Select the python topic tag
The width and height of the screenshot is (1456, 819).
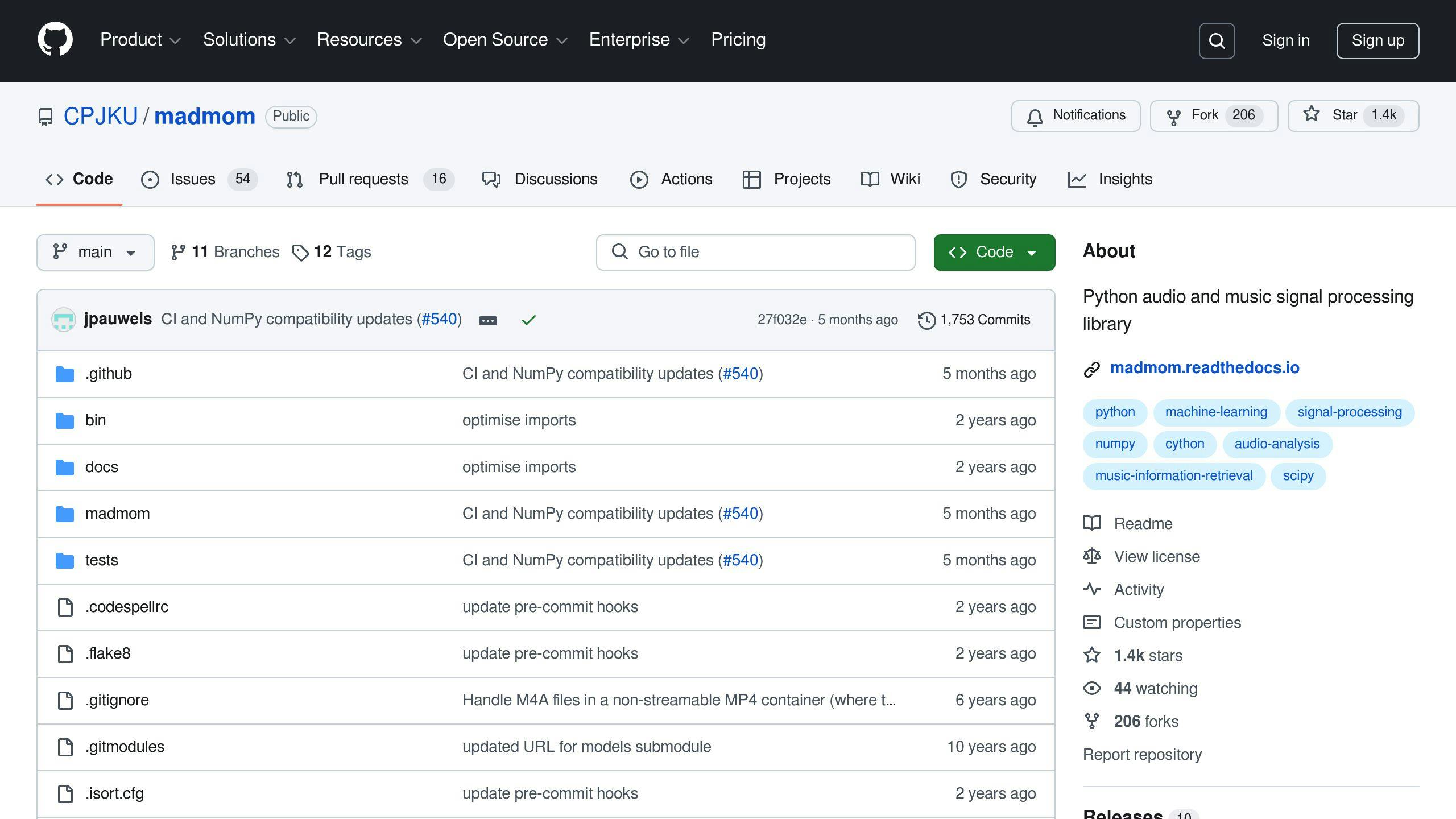(1115, 412)
